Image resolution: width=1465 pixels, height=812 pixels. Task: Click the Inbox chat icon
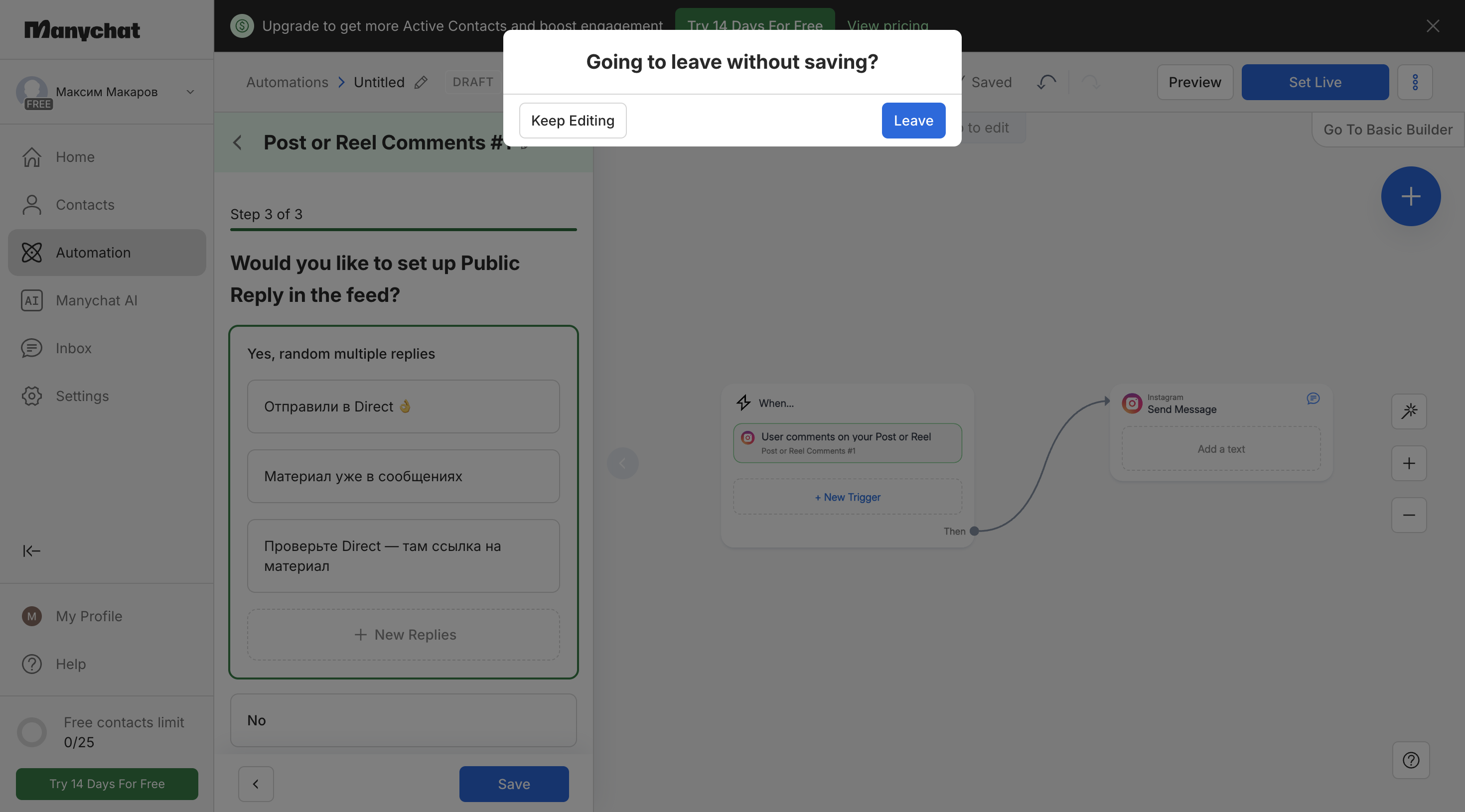coord(32,348)
